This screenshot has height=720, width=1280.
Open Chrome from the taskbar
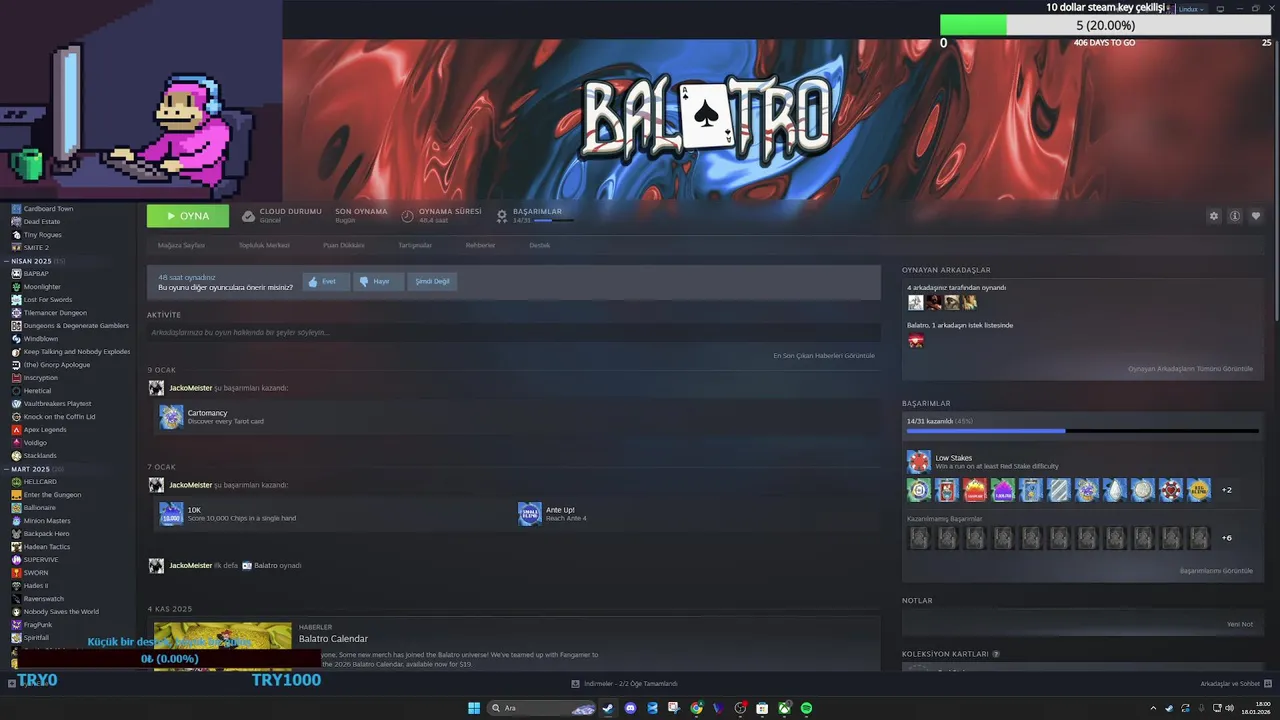point(696,708)
